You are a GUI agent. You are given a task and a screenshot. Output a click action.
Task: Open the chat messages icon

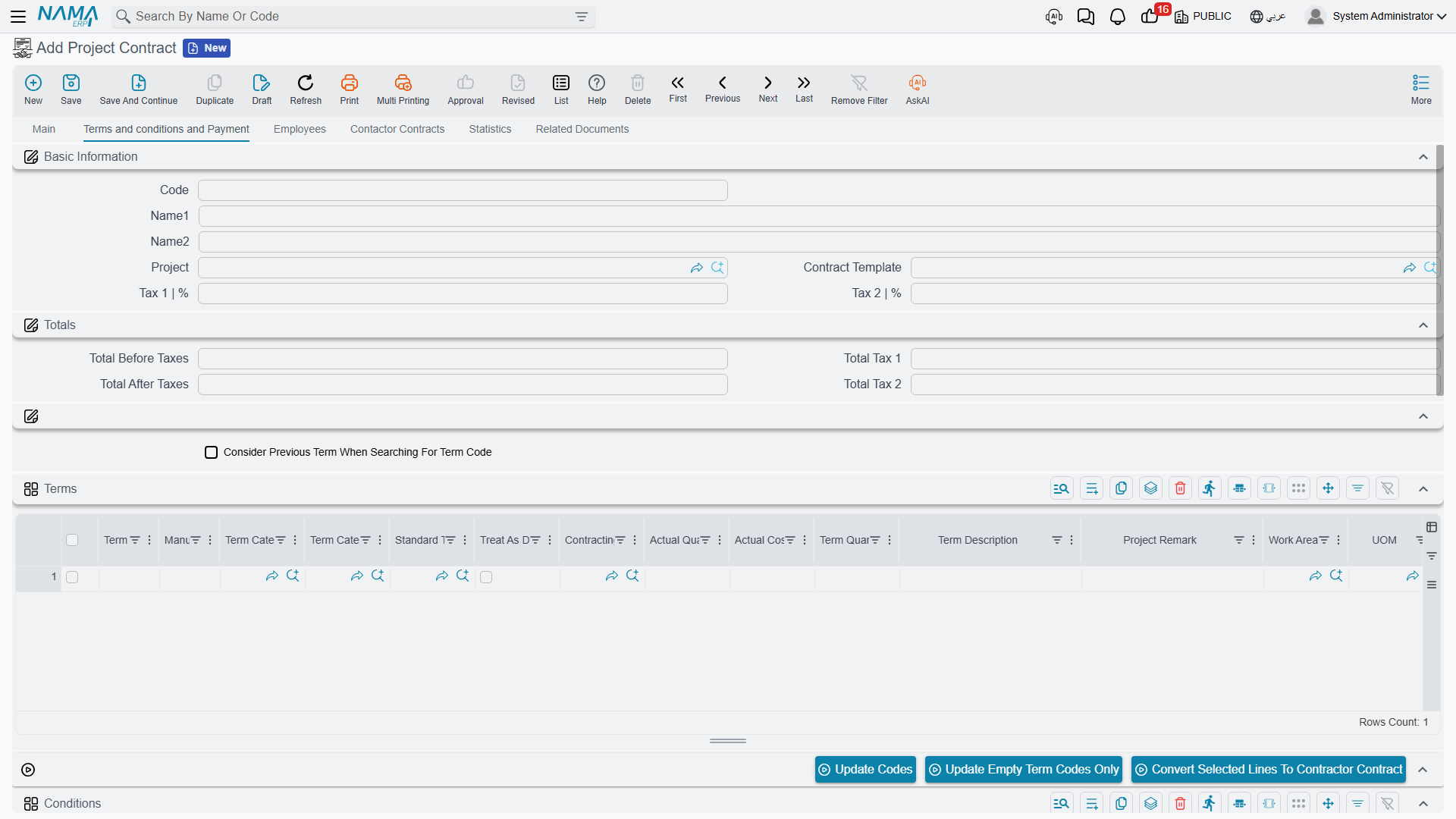(x=1086, y=16)
